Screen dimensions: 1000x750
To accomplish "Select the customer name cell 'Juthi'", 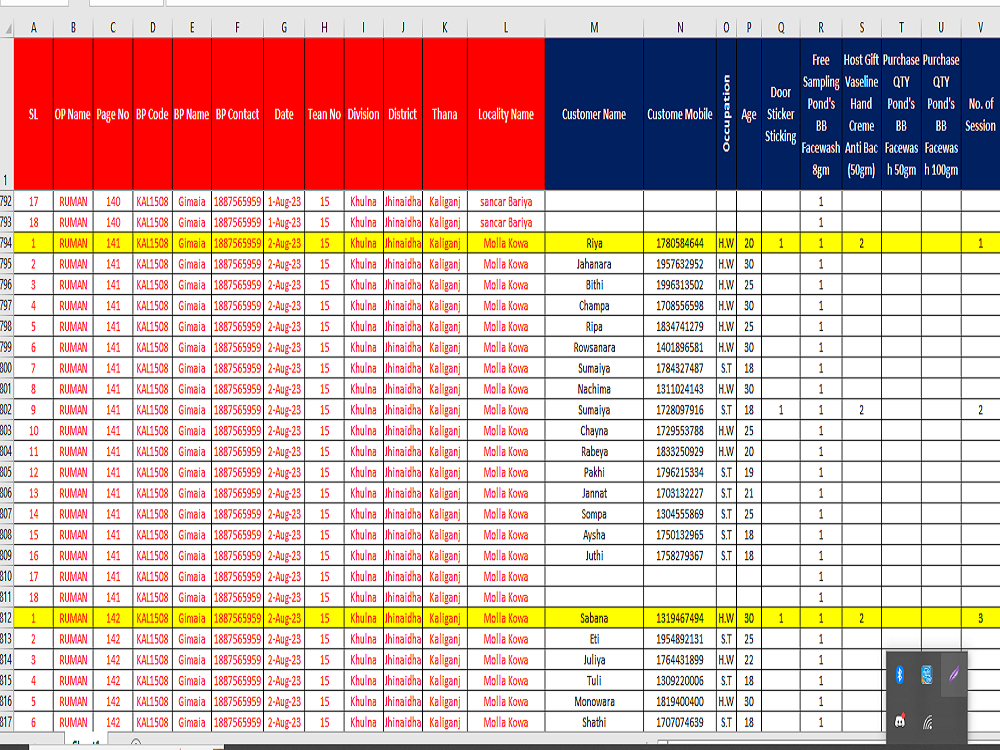I will tap(594, 555).
